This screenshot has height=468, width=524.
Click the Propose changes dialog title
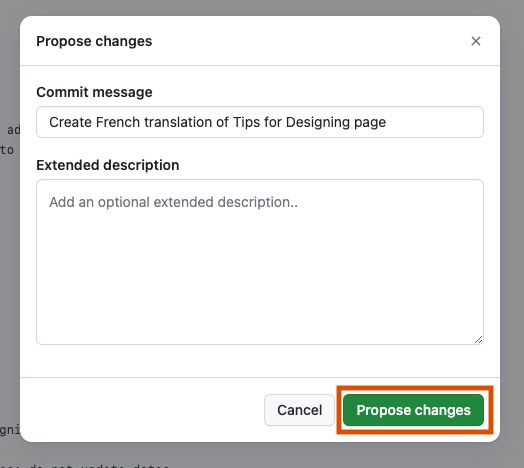click(x=94, y=41)
